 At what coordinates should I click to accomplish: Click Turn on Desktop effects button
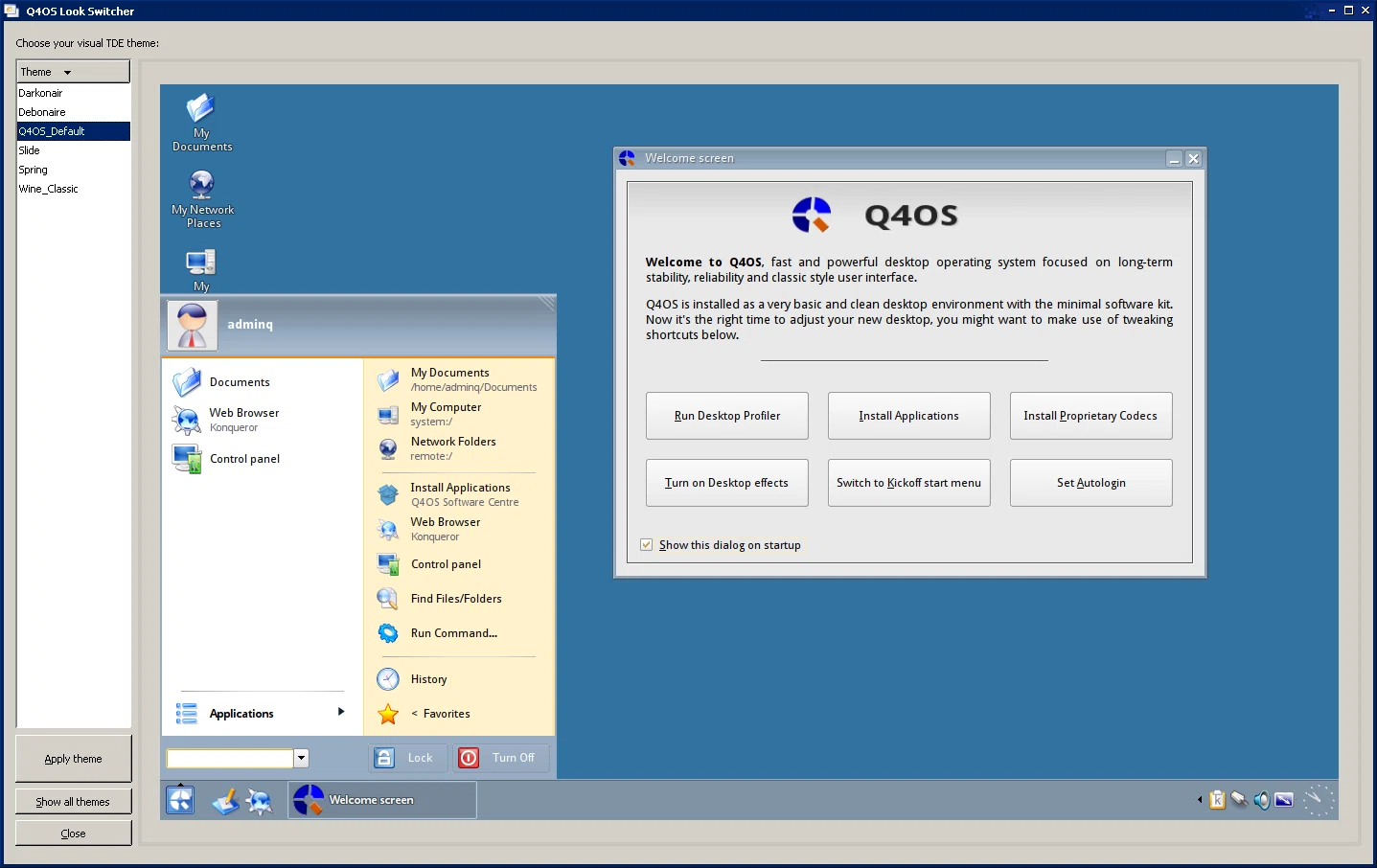click(727, 483)
